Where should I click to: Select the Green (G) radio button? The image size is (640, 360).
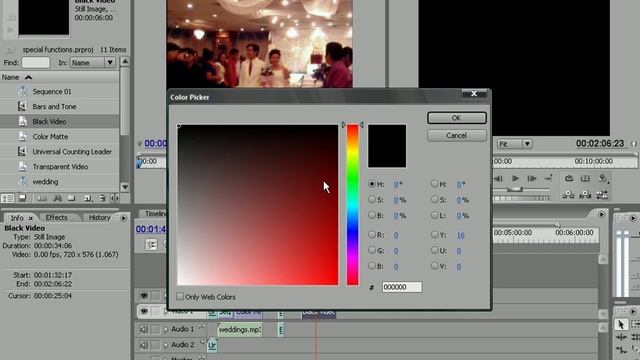[371, 250]
